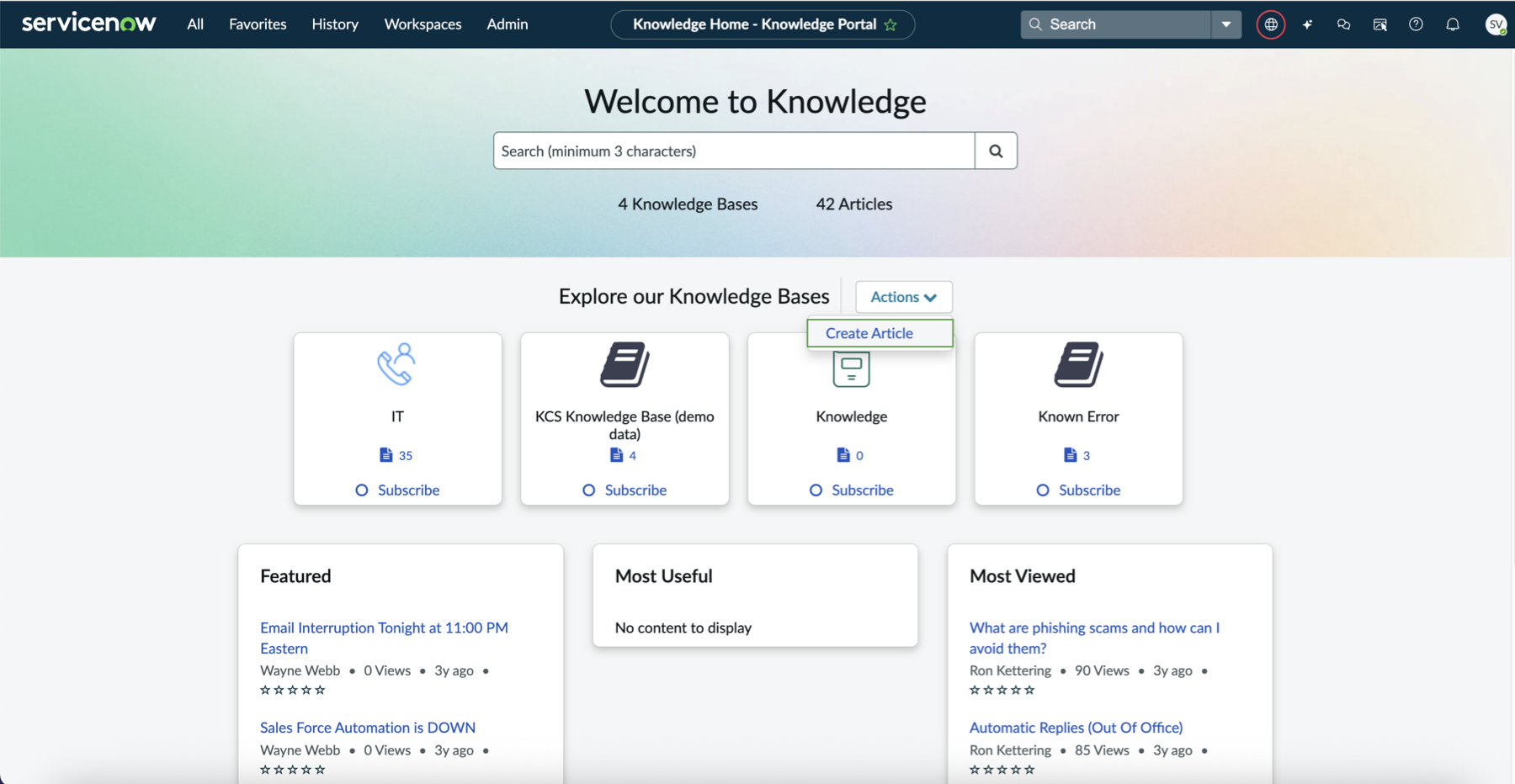Screen dimensions: 1515x784
Task: Open the History menu
Action: click(335, 24)
